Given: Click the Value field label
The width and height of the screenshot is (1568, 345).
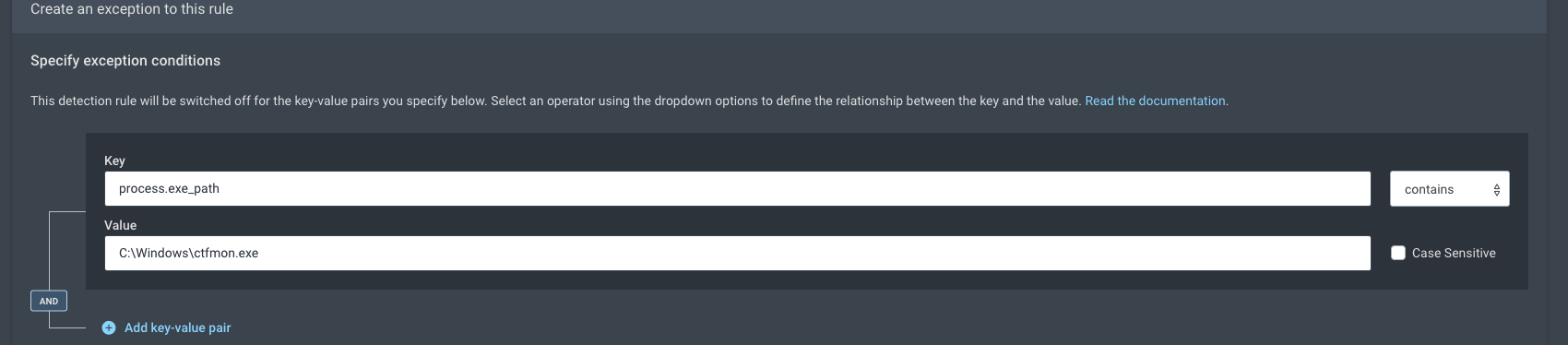Looking at the screenshot, I should [x=120, y=225].
